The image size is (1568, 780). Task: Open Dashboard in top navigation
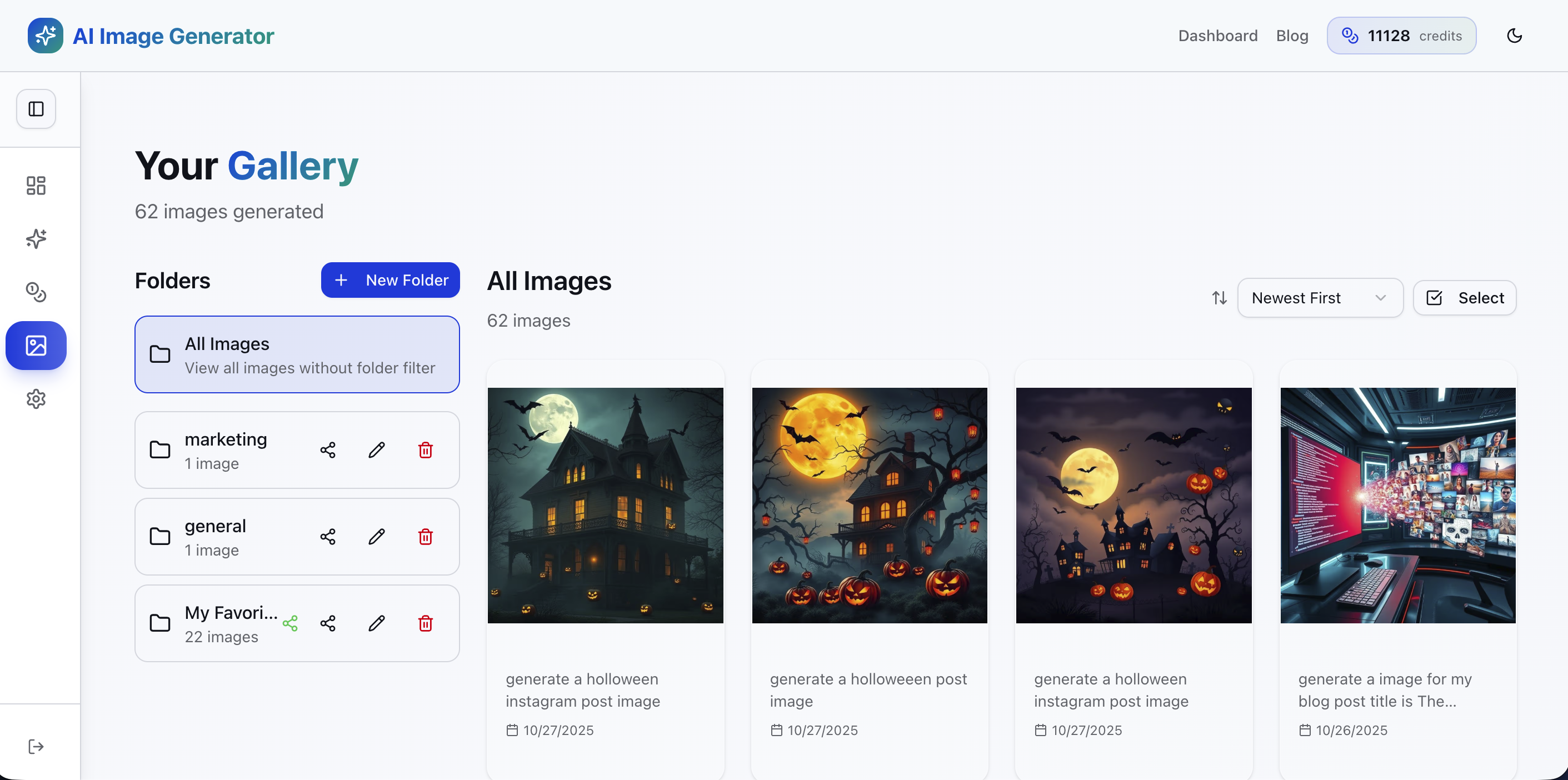[1217, 36]
